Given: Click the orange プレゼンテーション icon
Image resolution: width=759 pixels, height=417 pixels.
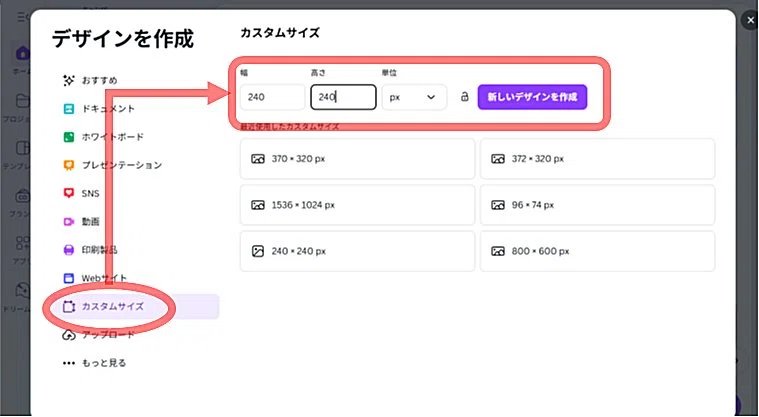Looking at the screenshot, I should point(69,165).
